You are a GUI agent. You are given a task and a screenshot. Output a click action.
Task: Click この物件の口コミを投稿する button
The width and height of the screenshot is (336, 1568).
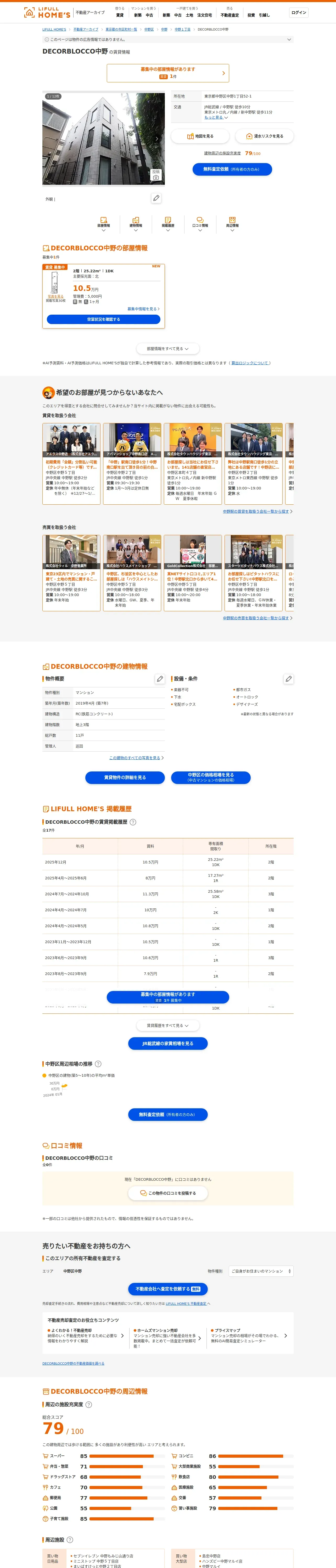point(168,1193)
